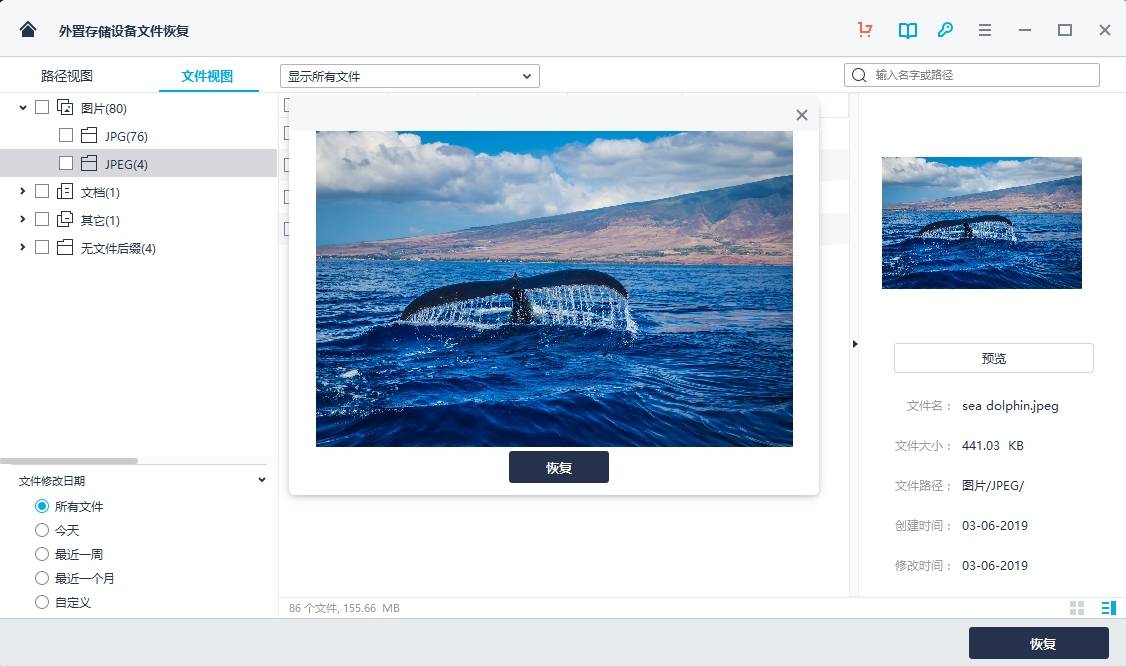The width and height of the screenshot is (1126, 666).
Task: Open the shopping cart purchase icon
Action: [865, 29]
